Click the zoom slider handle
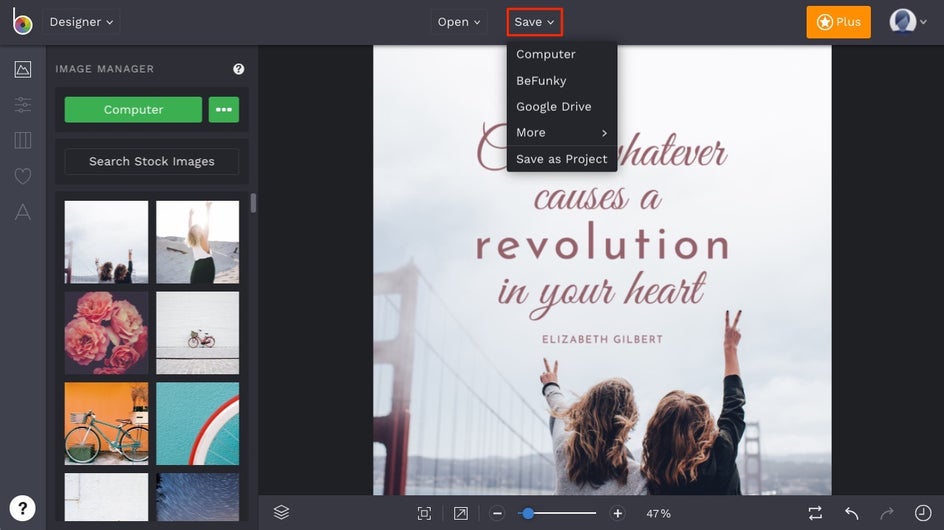 tap(527, 513)
